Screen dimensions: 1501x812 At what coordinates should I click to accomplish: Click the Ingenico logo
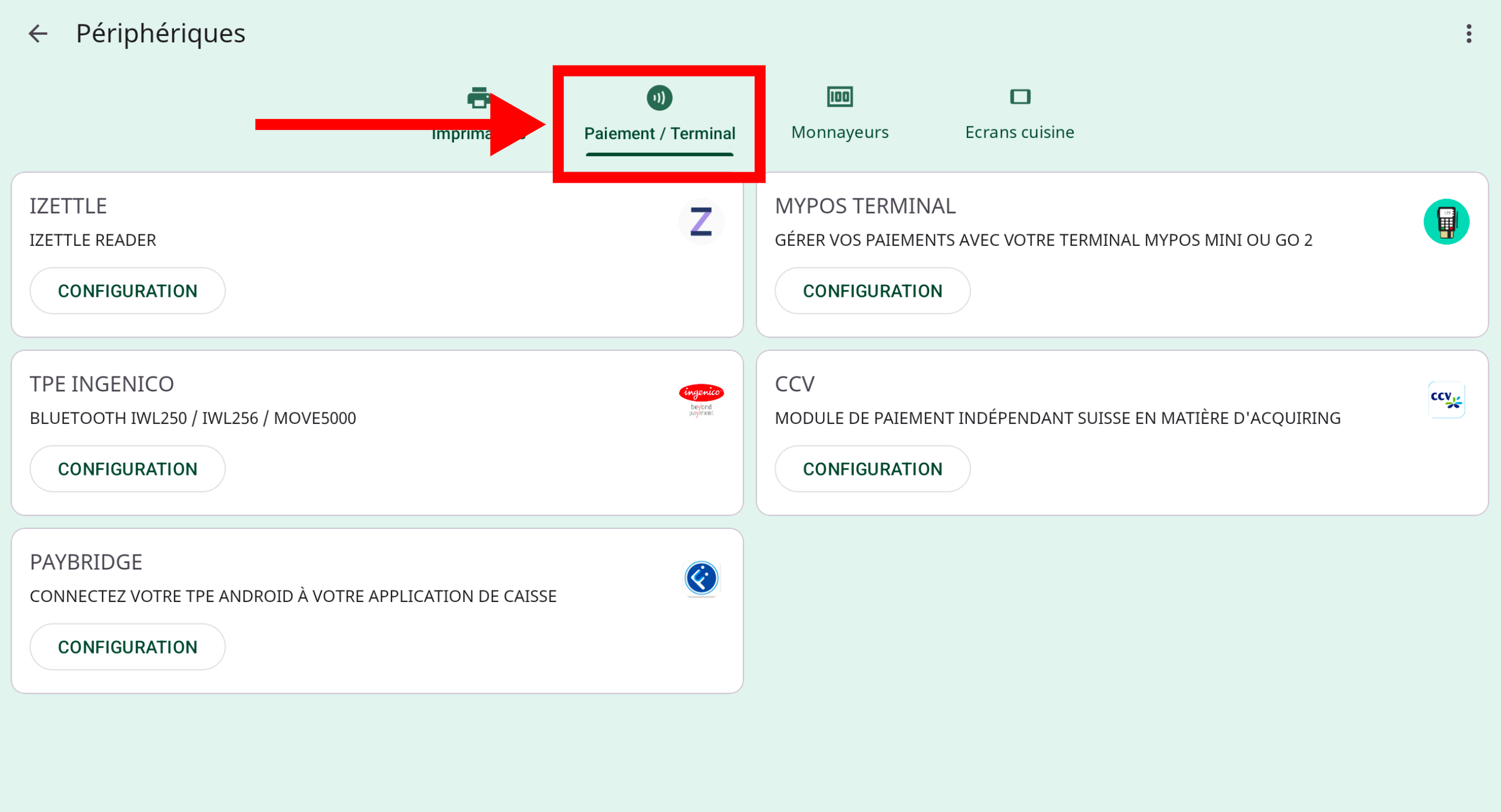[701, 400]
